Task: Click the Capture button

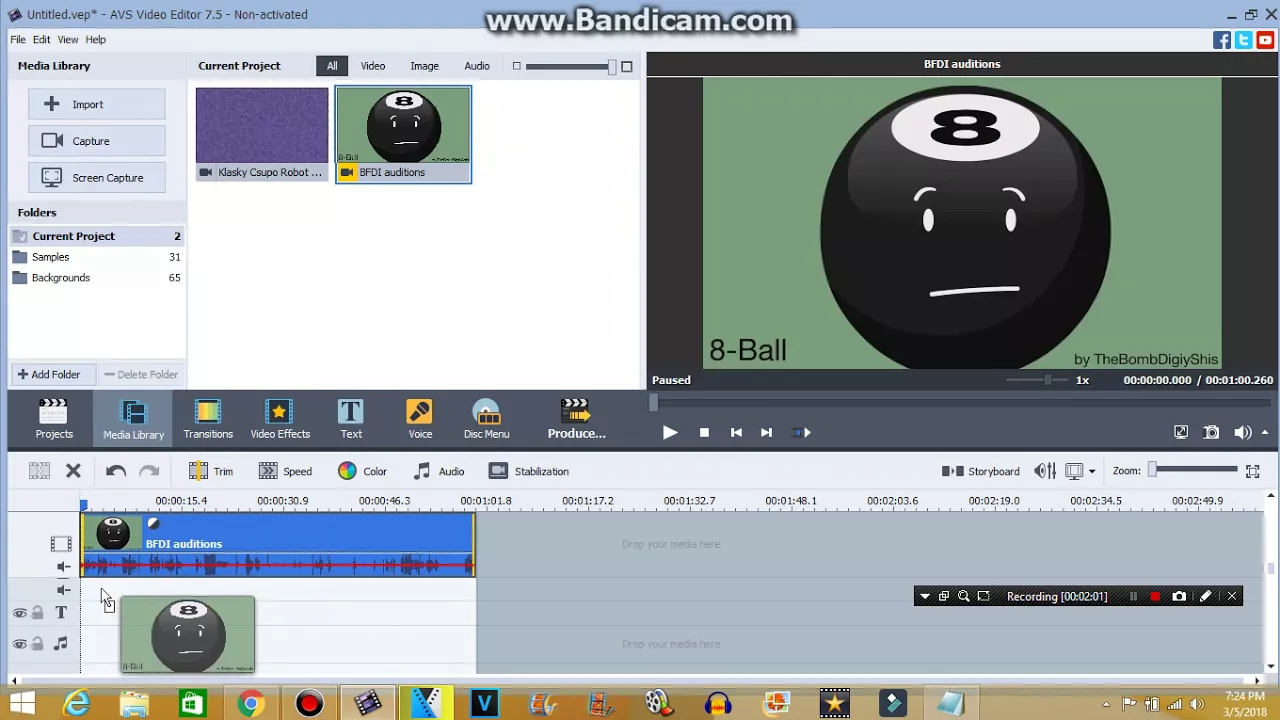Action: coord(97,141)
